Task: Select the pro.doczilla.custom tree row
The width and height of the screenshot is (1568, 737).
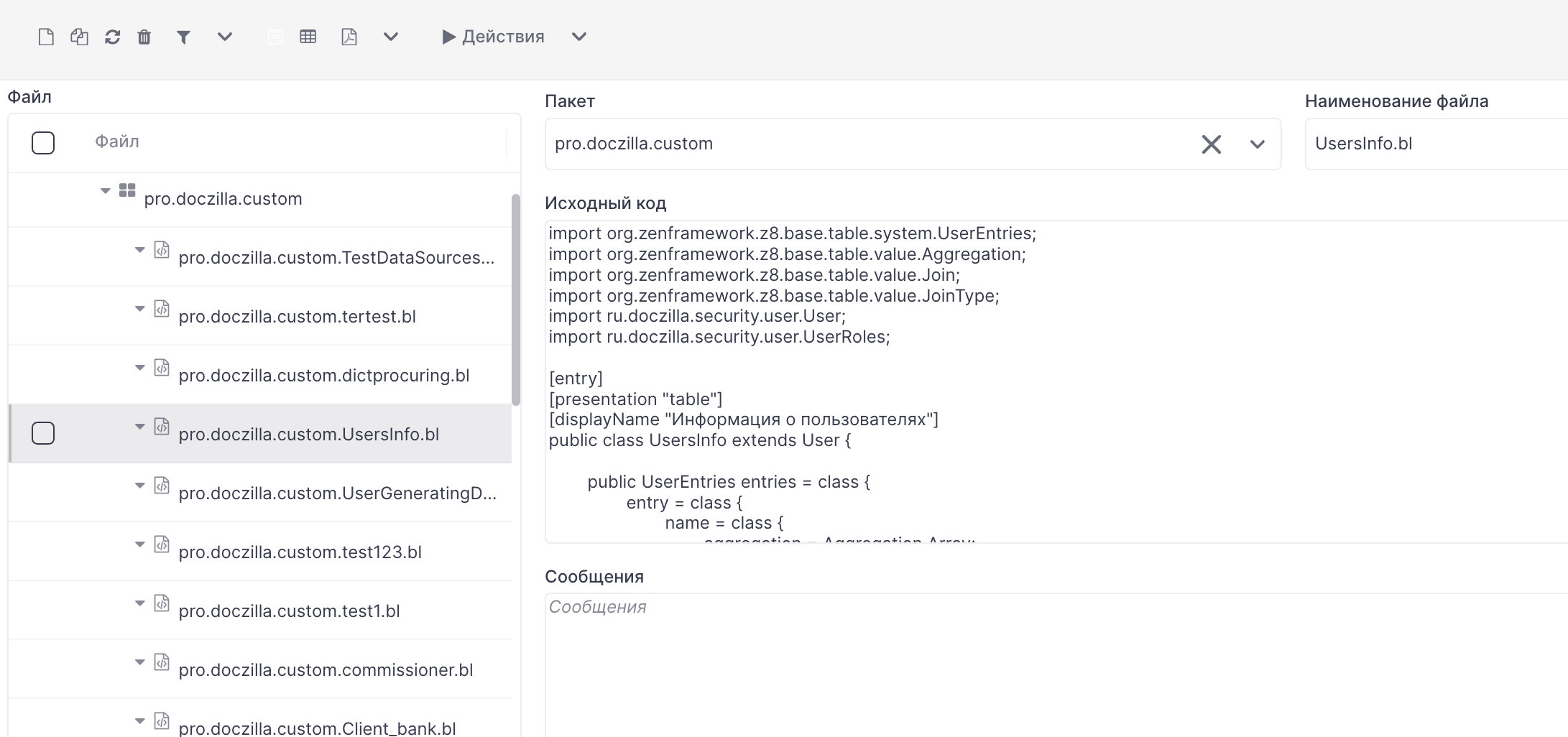Action: pyautogui.click(x=260, y=199)
